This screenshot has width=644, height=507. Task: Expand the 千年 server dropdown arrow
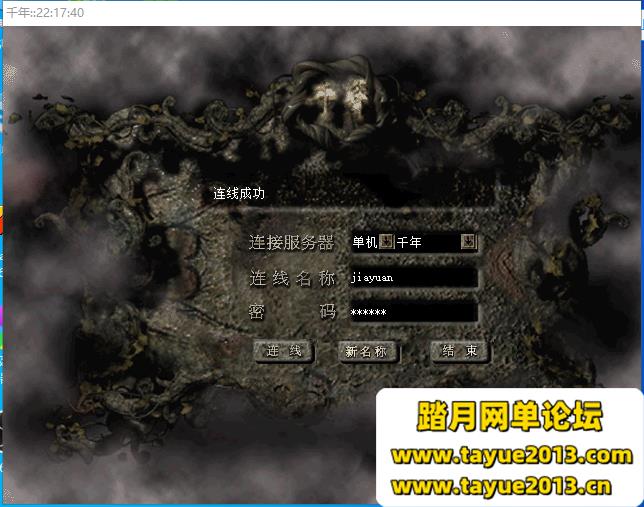coord(469,242)
